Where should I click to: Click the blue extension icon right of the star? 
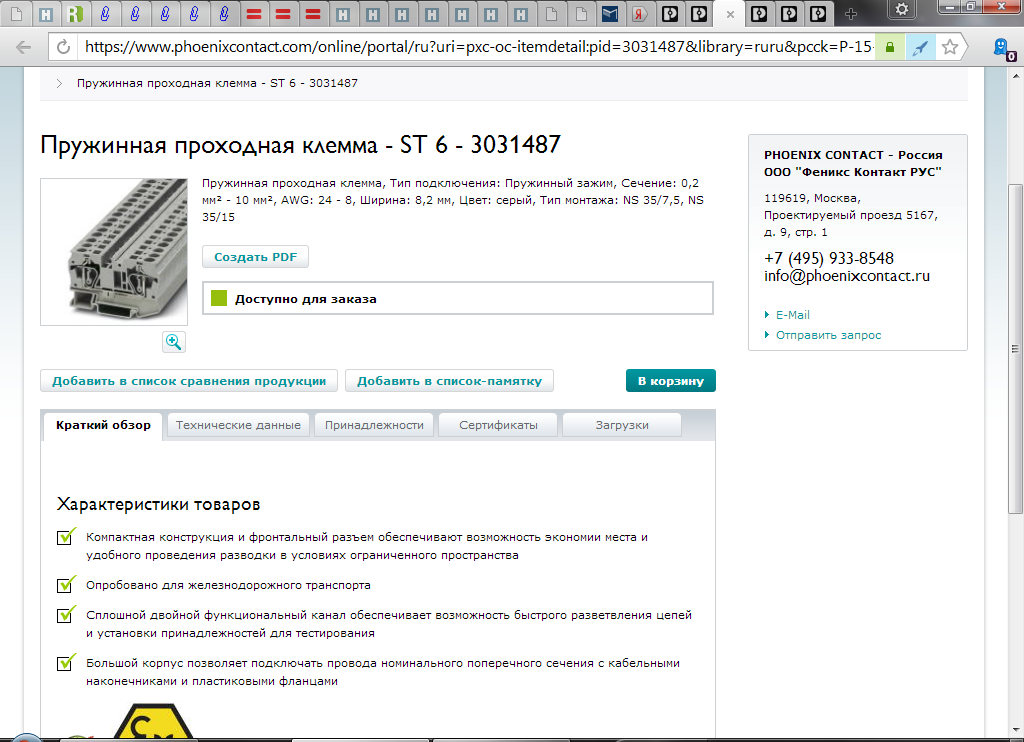pyautogui.click(x=999, y=48)
